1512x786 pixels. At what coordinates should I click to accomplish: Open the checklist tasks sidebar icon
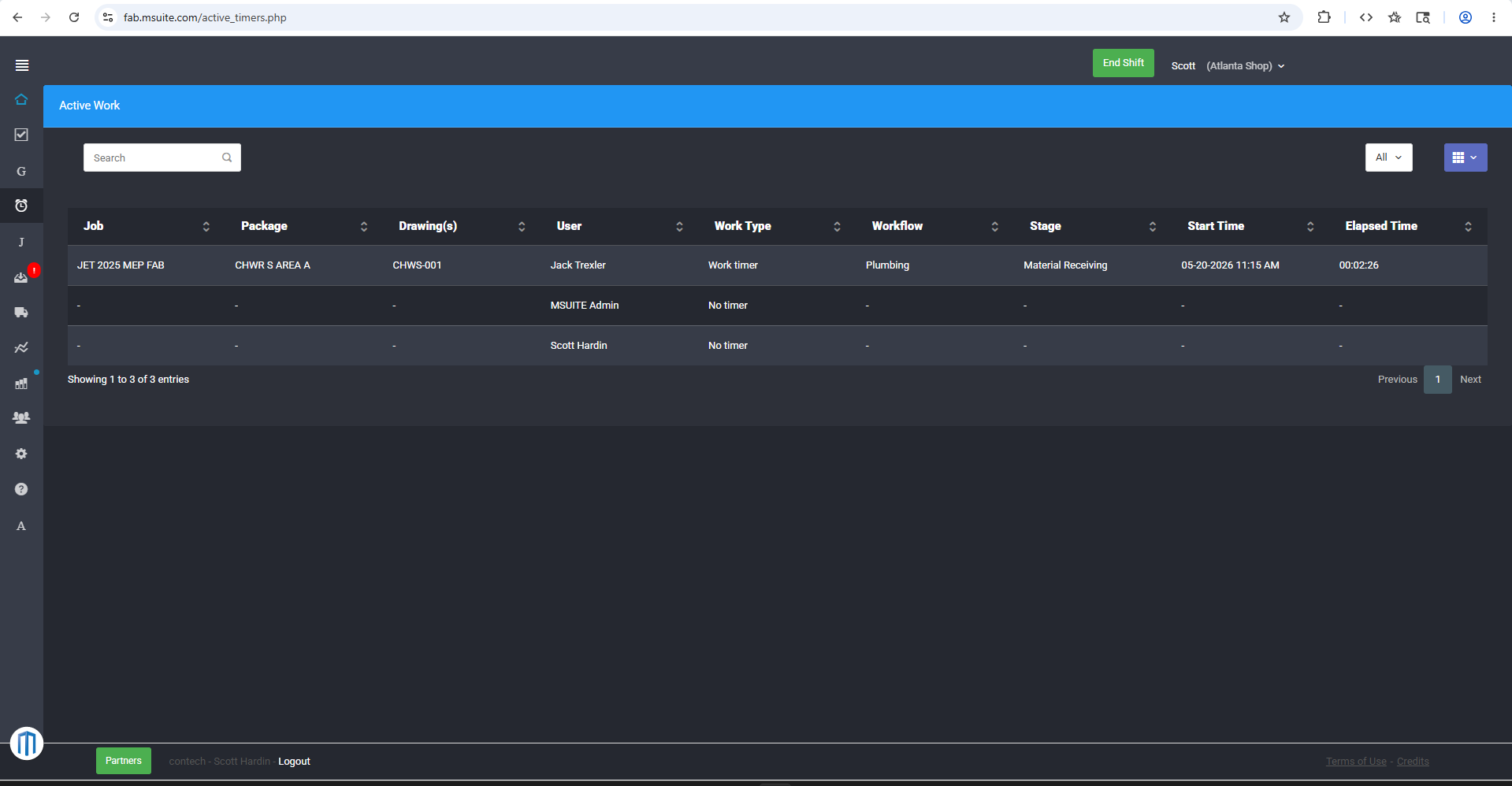point(21,135)
